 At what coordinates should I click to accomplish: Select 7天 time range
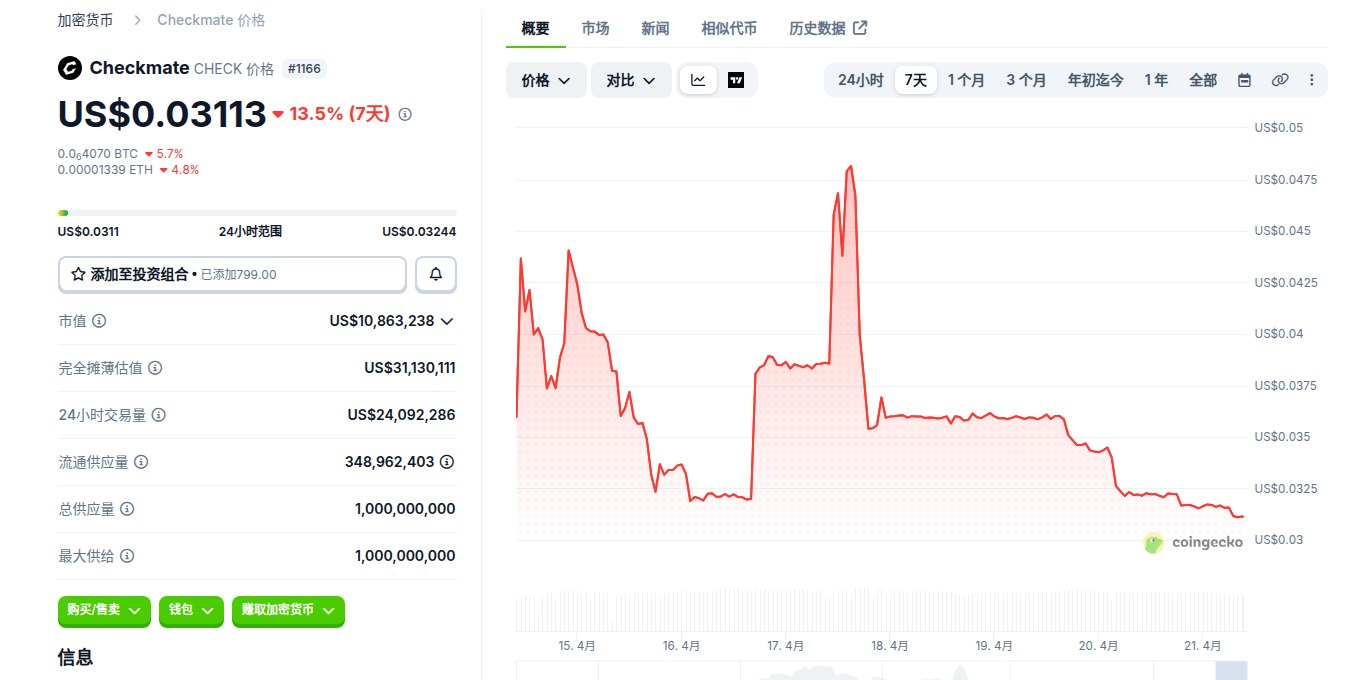point(916,80)
